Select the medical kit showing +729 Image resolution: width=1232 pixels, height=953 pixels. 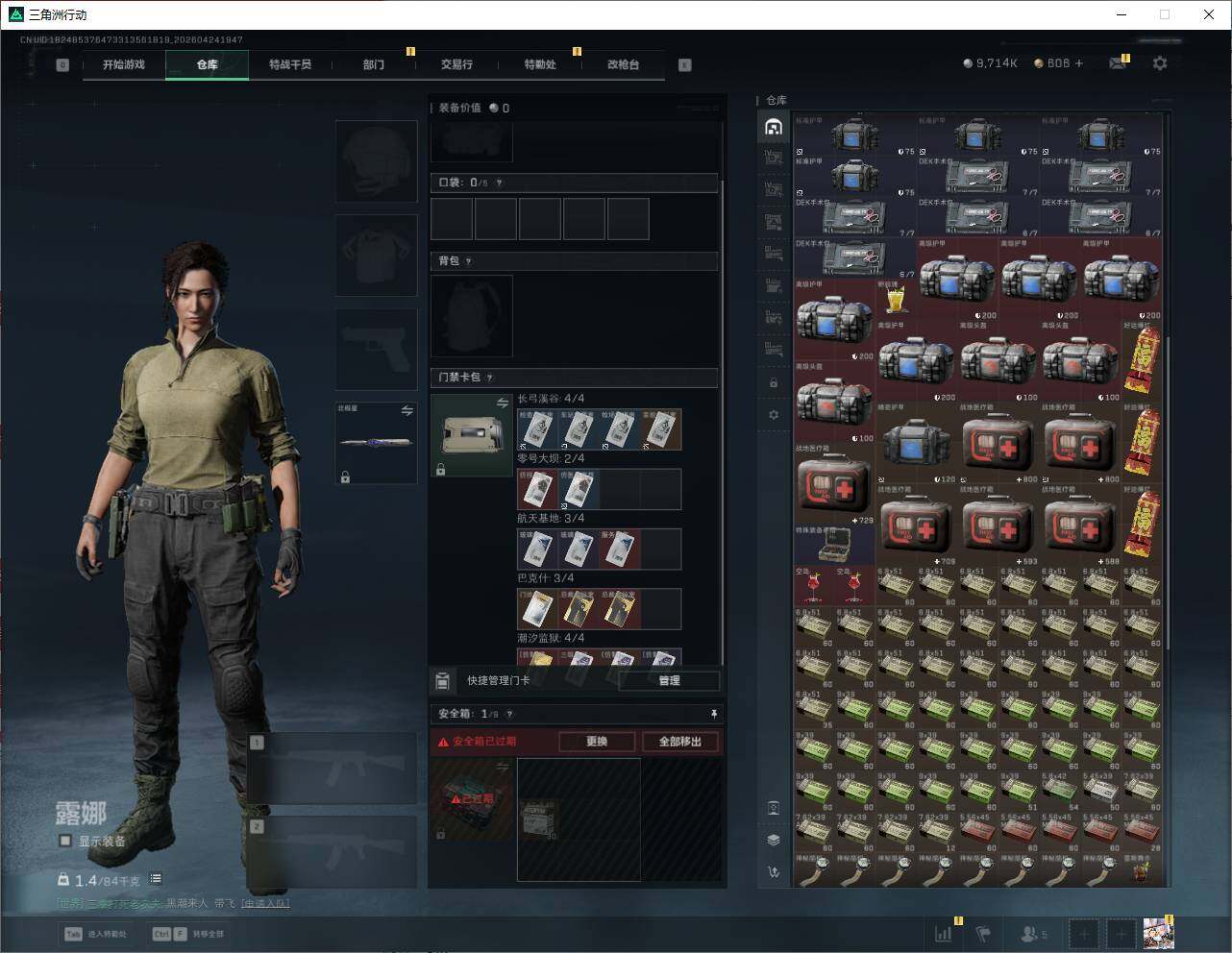(x=834, y=483)
